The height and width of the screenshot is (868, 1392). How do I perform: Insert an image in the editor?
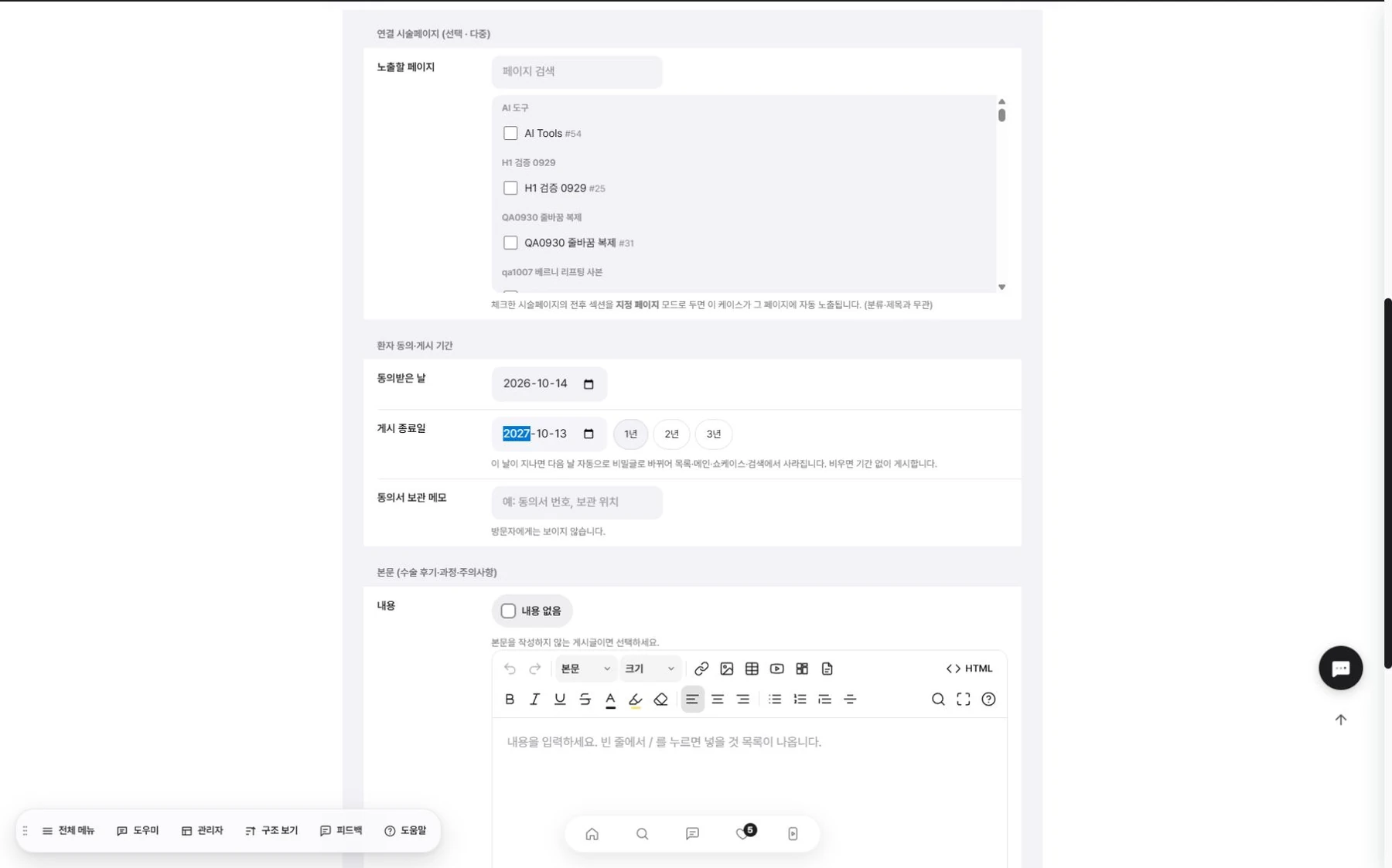[727, 669]
